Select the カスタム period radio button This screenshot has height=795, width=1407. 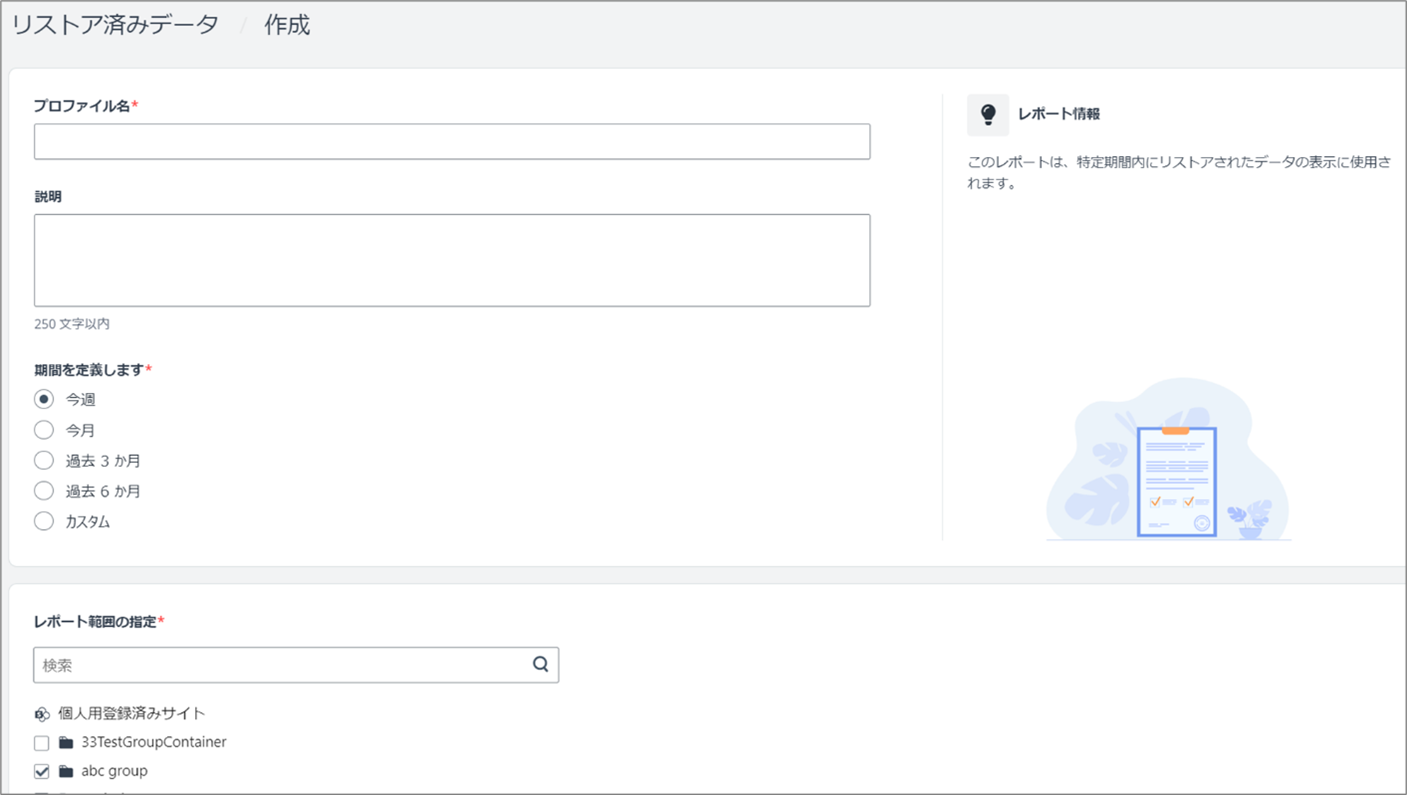(44, 521)
